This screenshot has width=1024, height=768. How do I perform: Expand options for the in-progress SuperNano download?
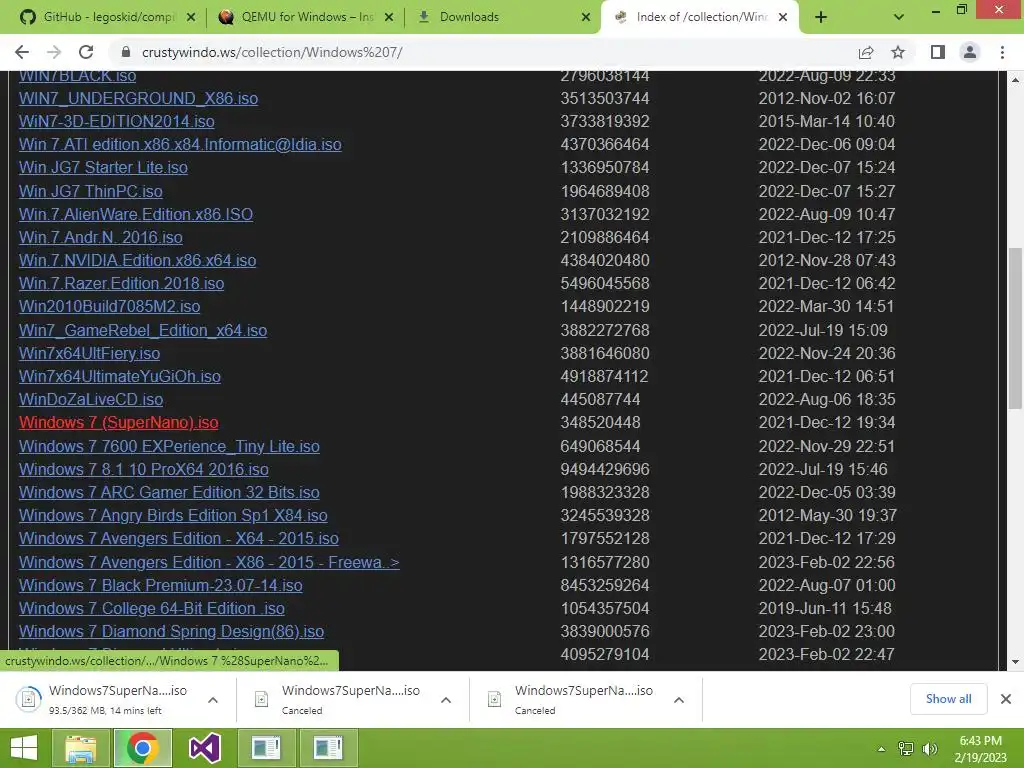[213, 700]
